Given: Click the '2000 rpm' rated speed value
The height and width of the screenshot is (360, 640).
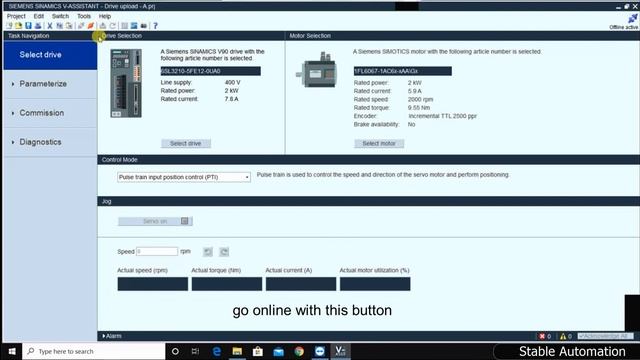Looking at the screenshot, I should [x=420, y=99].
